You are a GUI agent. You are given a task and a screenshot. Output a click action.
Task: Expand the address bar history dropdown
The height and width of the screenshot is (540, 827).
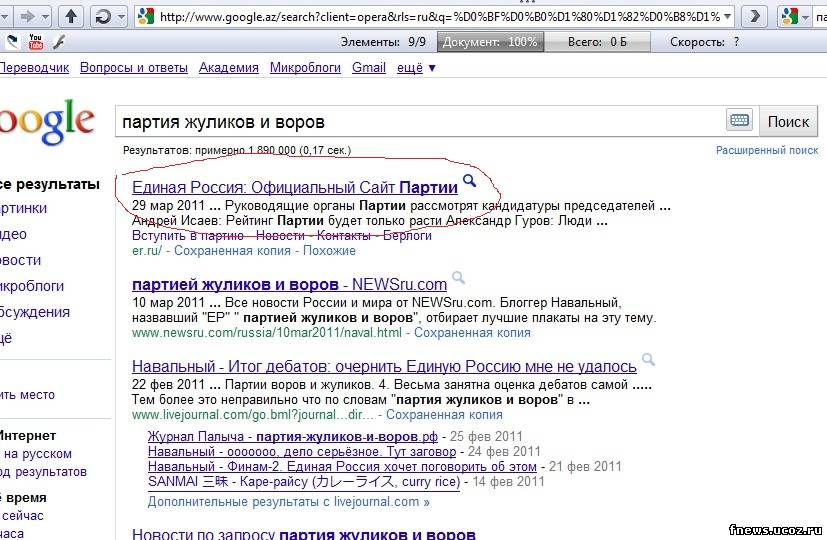[727, 17]
